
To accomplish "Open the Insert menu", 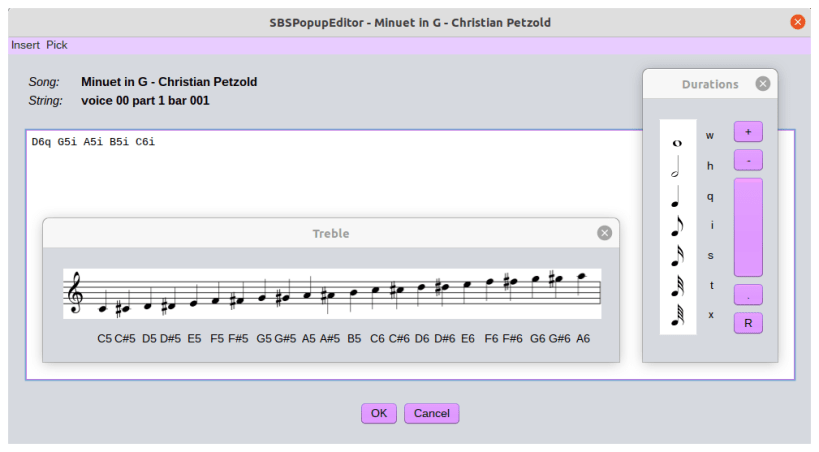I will [x=25, y=45].
